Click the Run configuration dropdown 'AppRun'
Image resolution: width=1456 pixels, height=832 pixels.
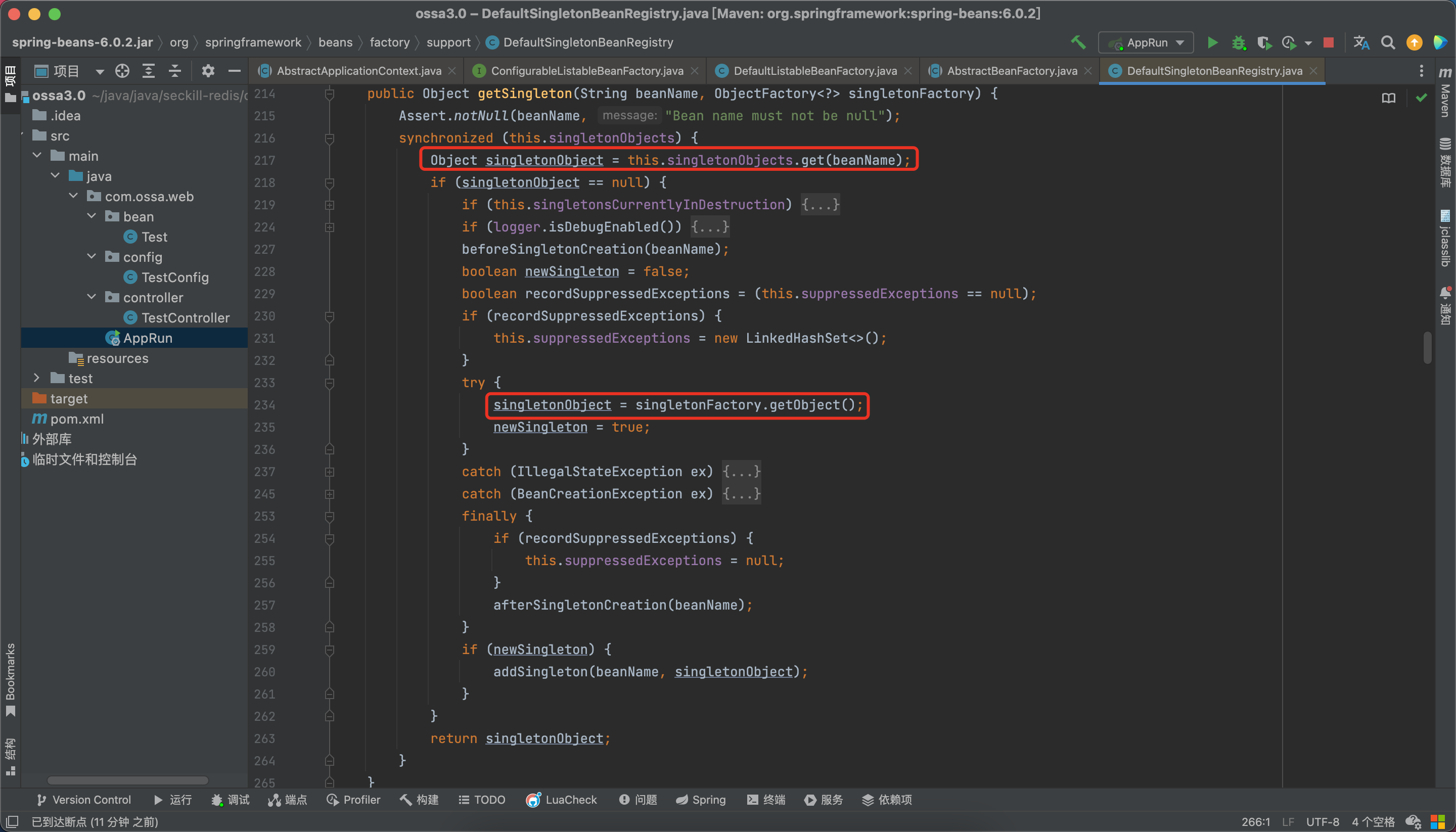pos(1148,42)
